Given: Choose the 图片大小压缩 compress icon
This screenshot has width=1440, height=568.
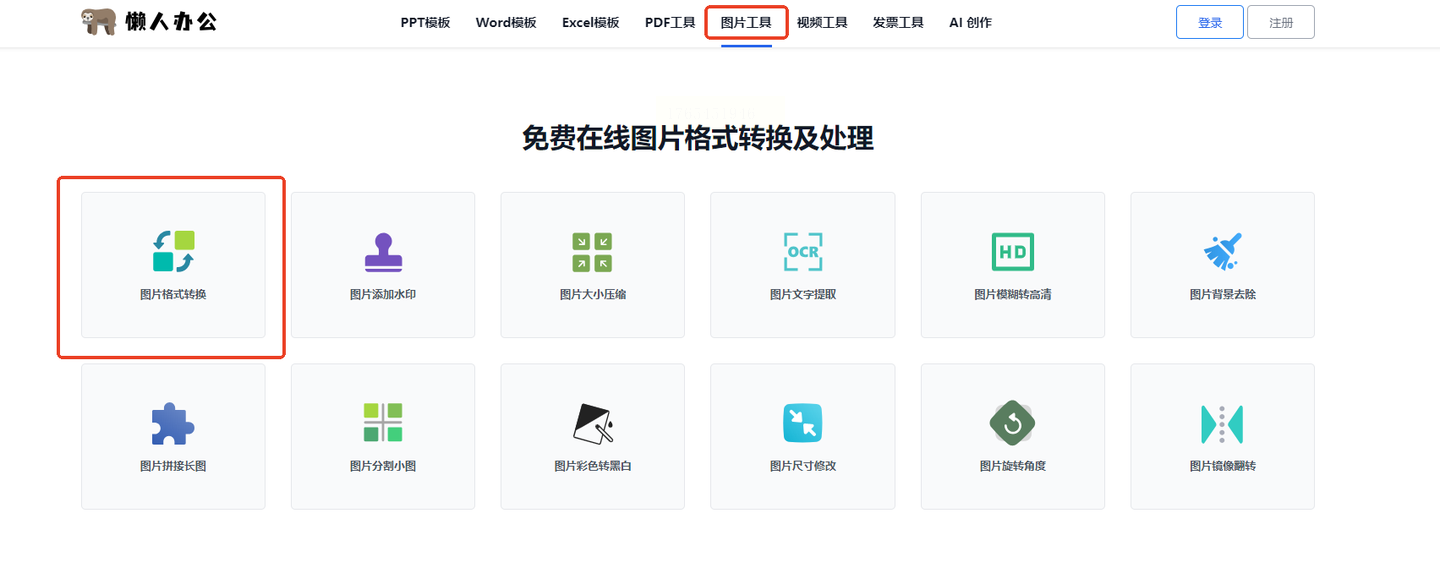Looking at the screenshot, I should point(592,252).
